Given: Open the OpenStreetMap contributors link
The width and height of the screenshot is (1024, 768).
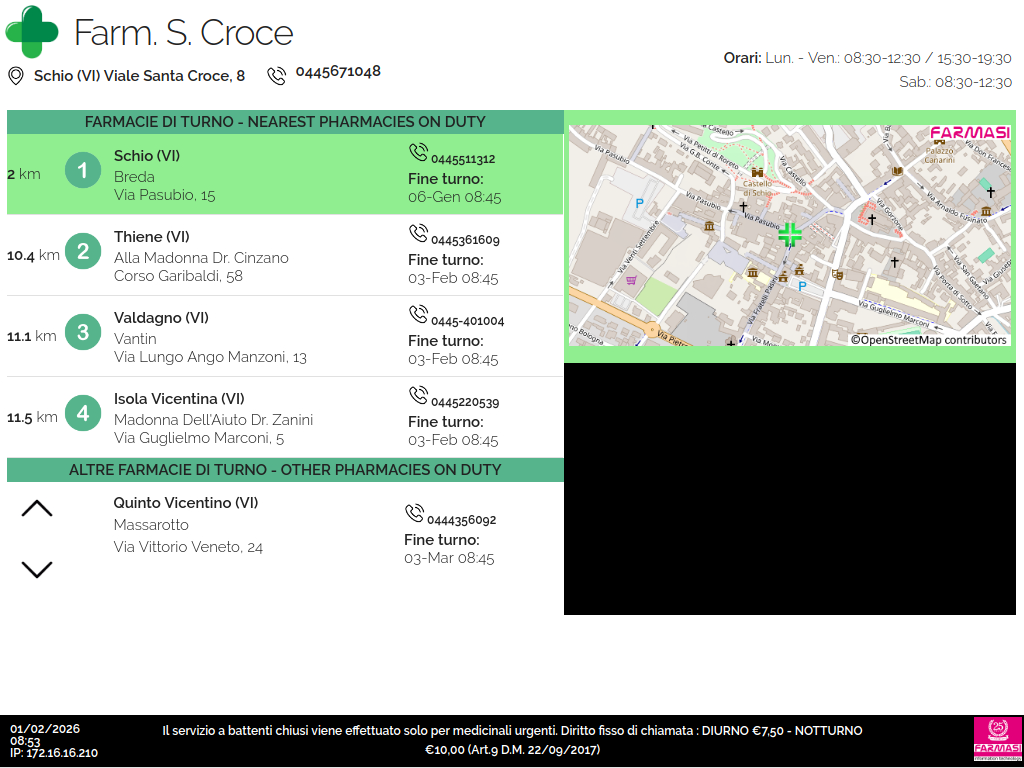Looking at the screenshot, I should 929,340.
